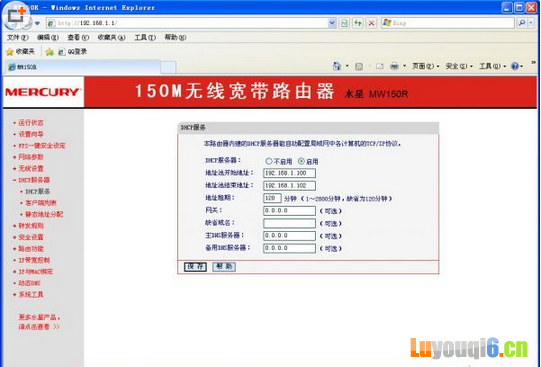The width and height of the screenshot is (541, 367).
Task: Click the printer icon
Action: pyautogui.click(x=394, y=66)
